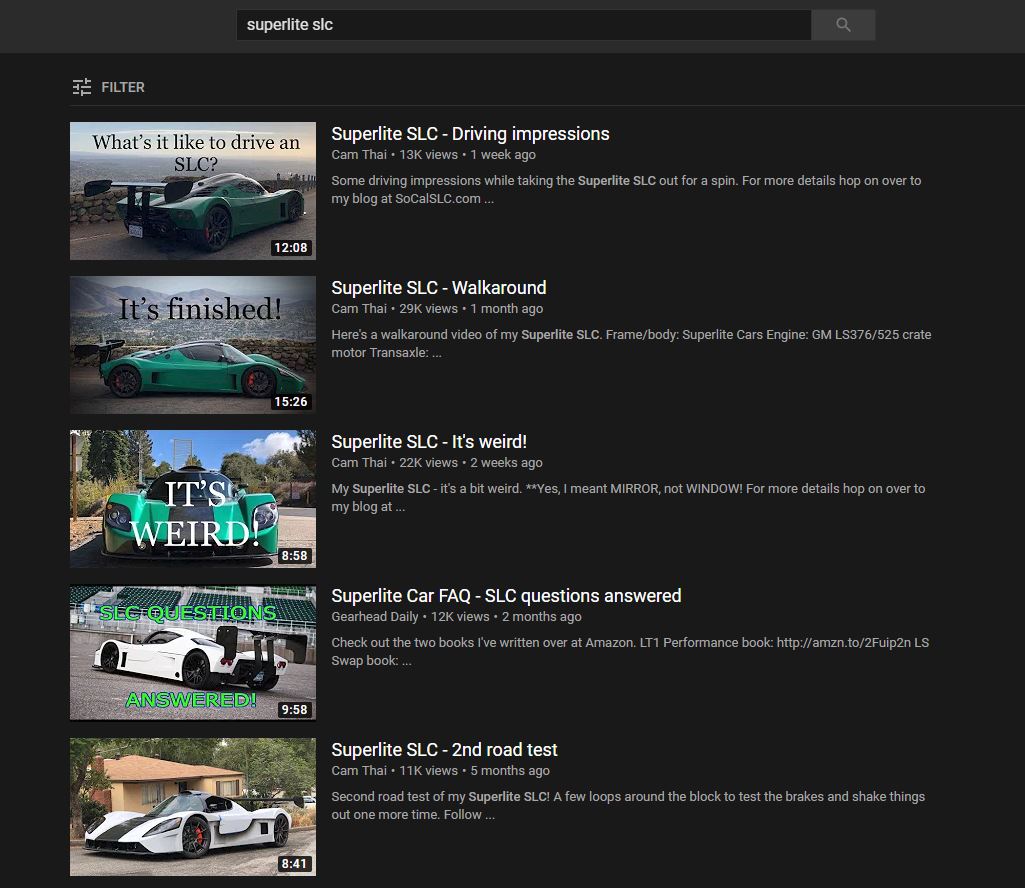This screenshot has height=888, width=1025.
Task: Click description 'Some driving impressions while taking the'
Action: [626, 190]
